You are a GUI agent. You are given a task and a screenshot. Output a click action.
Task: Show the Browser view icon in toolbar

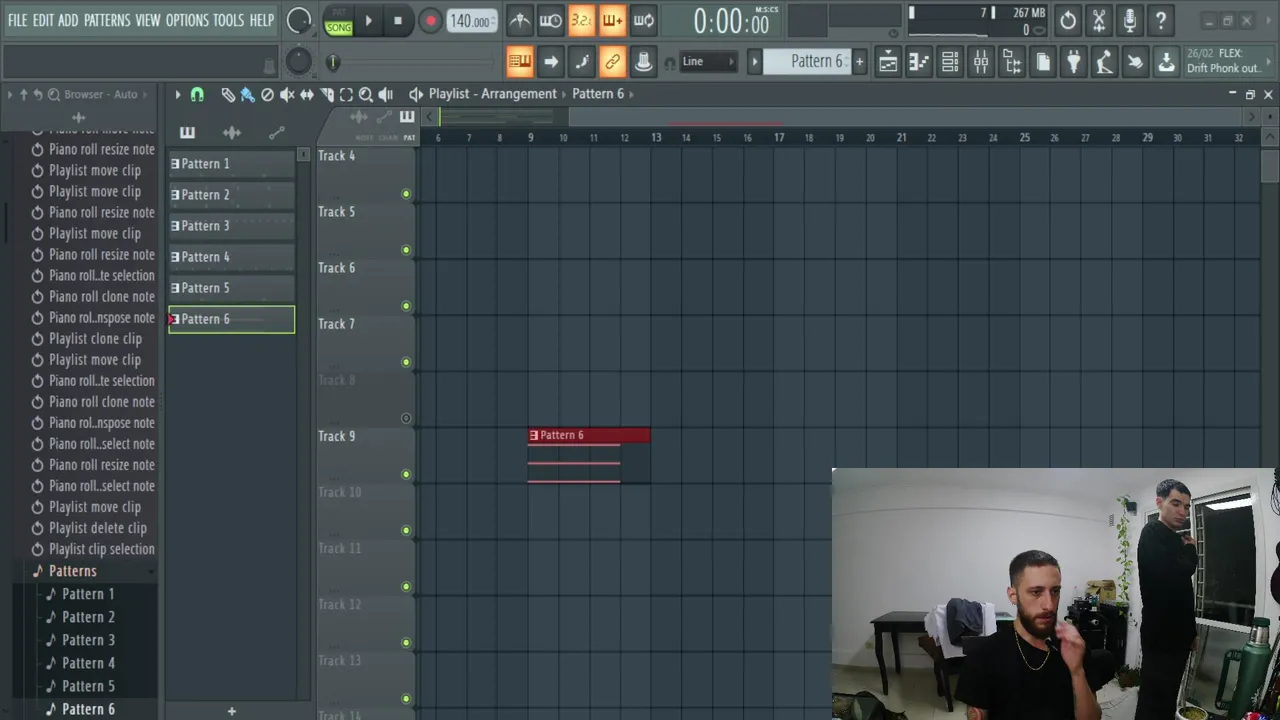pos(1012,62)
